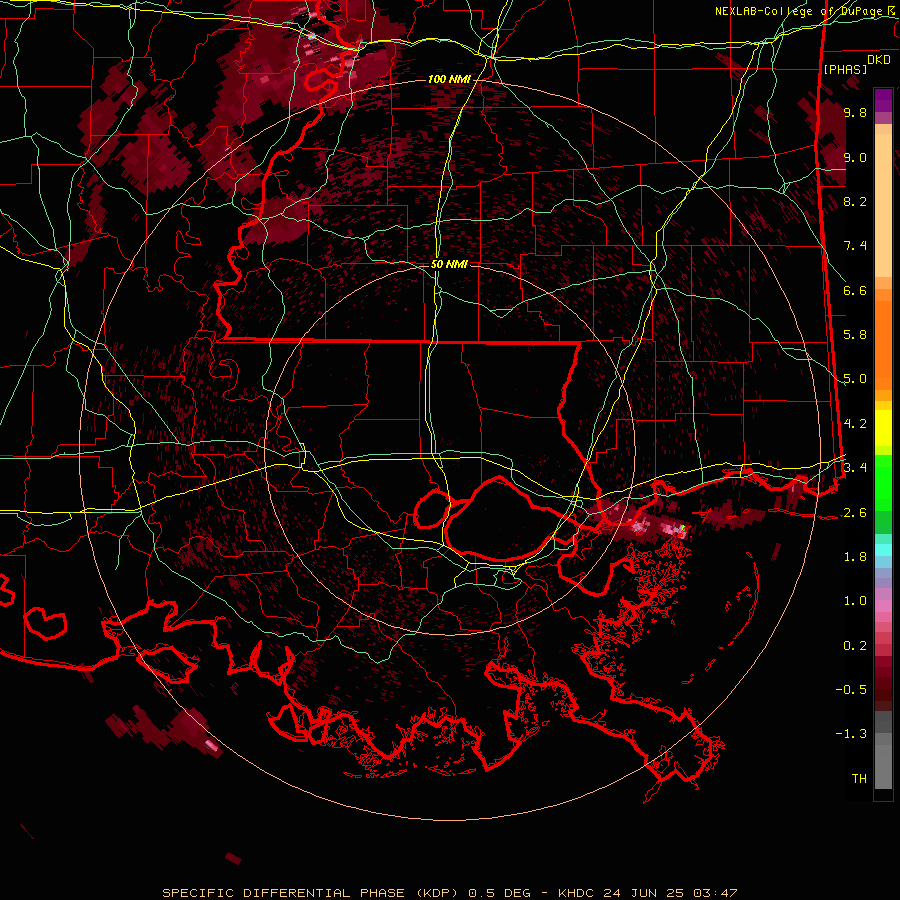The image size is (900, 900).
Task: Click the yellow segment of the color bar
Action: click(883, 427)
